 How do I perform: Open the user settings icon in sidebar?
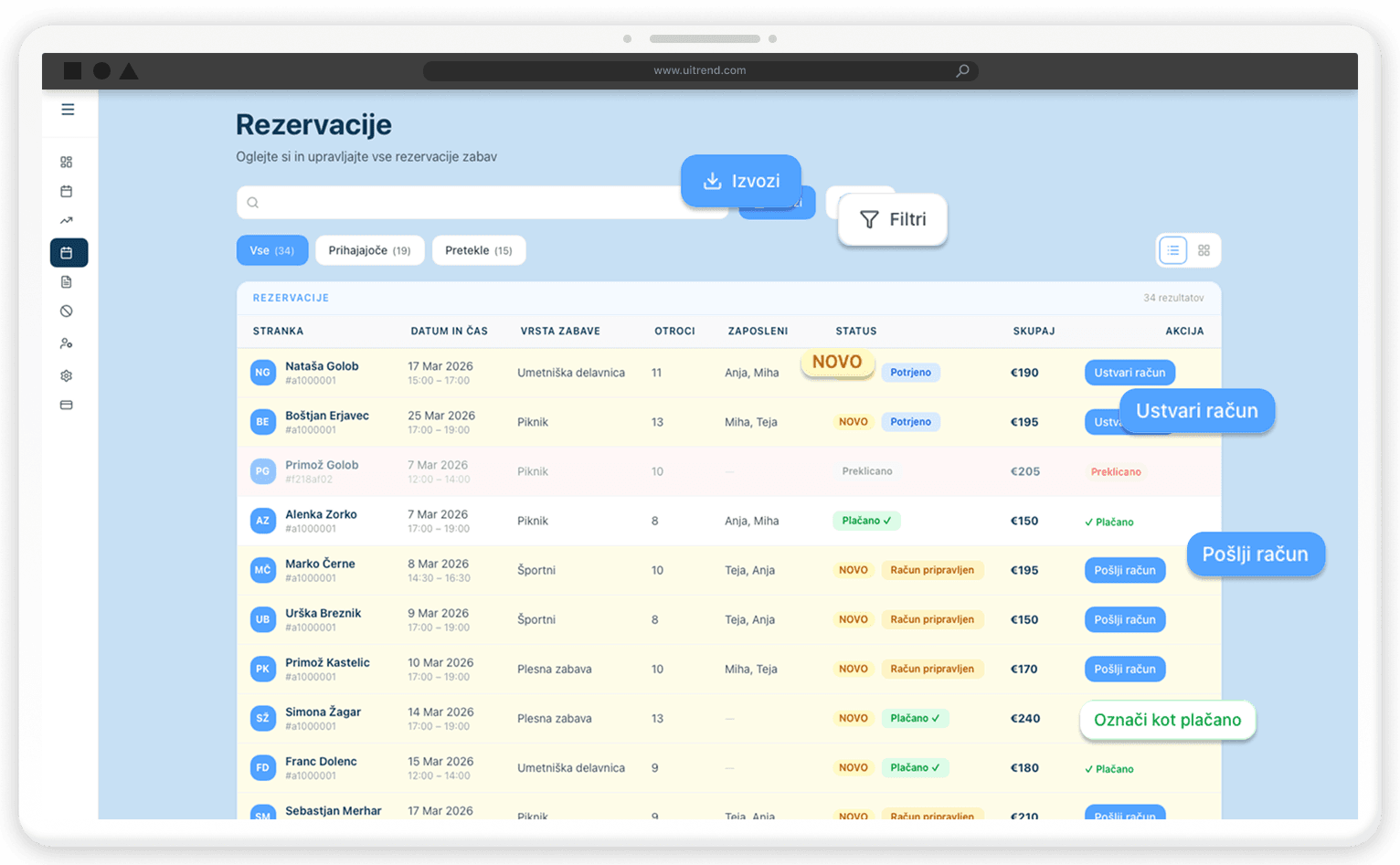(67, 344)
